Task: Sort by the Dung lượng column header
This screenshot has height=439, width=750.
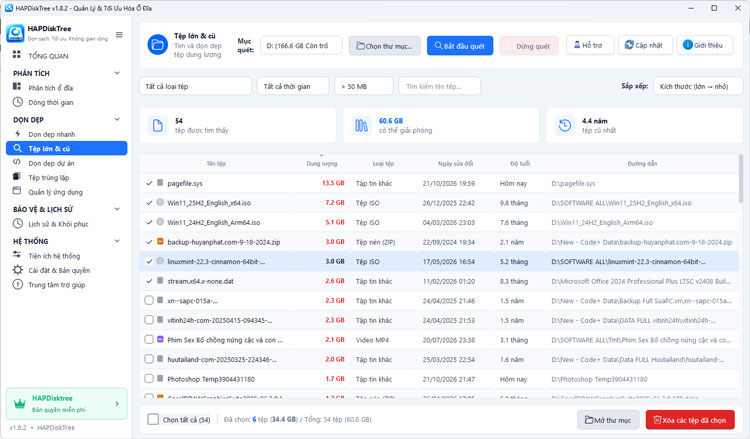Action: pyautogui.click(x=322, y=164)
